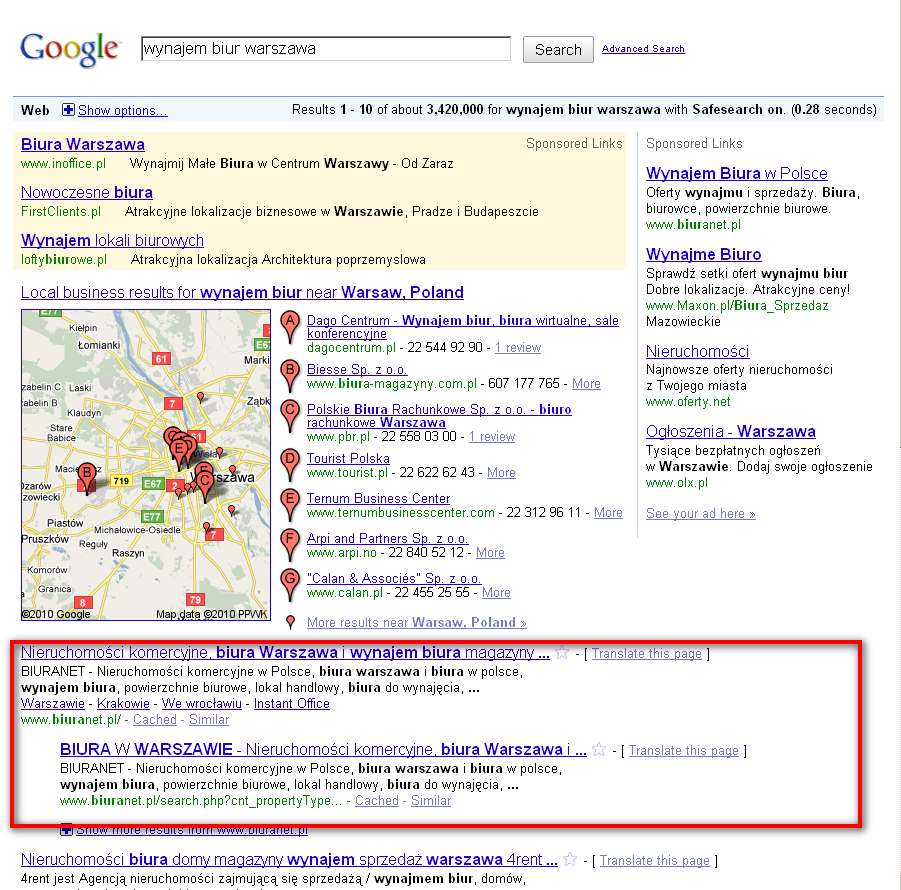
Task: Click See your ad here link
Action: click(700, 514)
